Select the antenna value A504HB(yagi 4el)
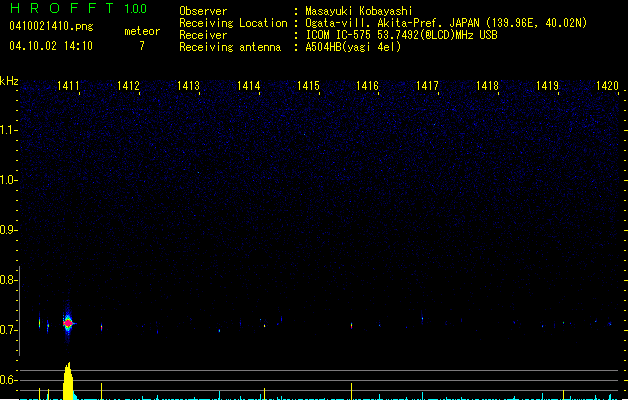Image resolution: width=629 pixels, height=400 pixels. pos(353,47)
